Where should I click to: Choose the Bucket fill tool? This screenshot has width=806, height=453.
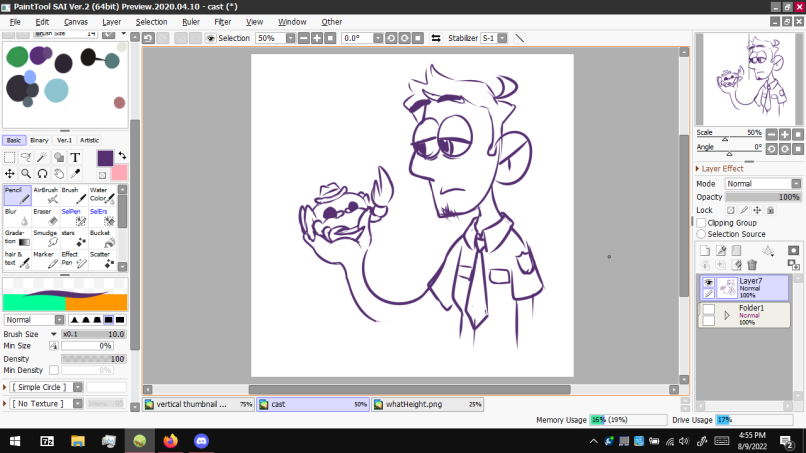(x=101, y=238)
